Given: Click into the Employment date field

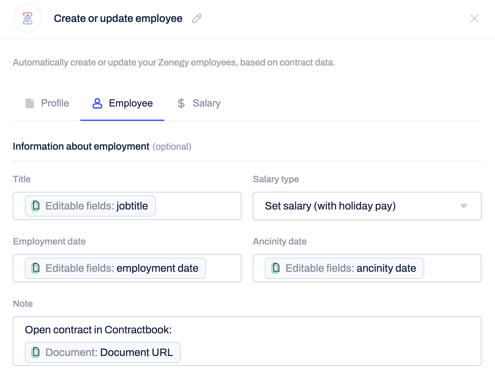Looking at the screenshot, I should coord(127,268).
